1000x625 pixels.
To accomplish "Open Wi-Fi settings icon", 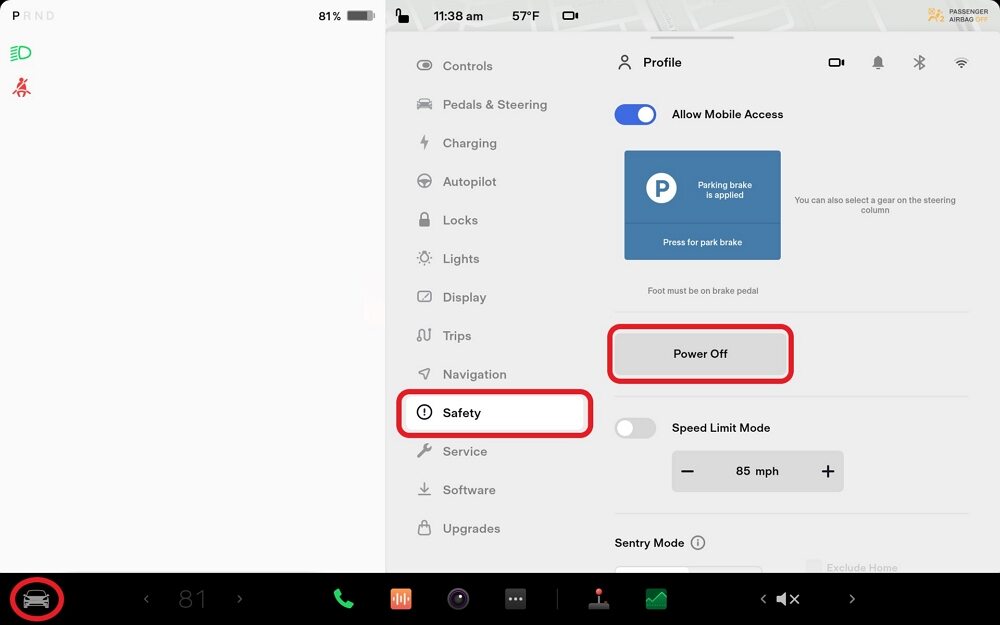I will point(961,63).
